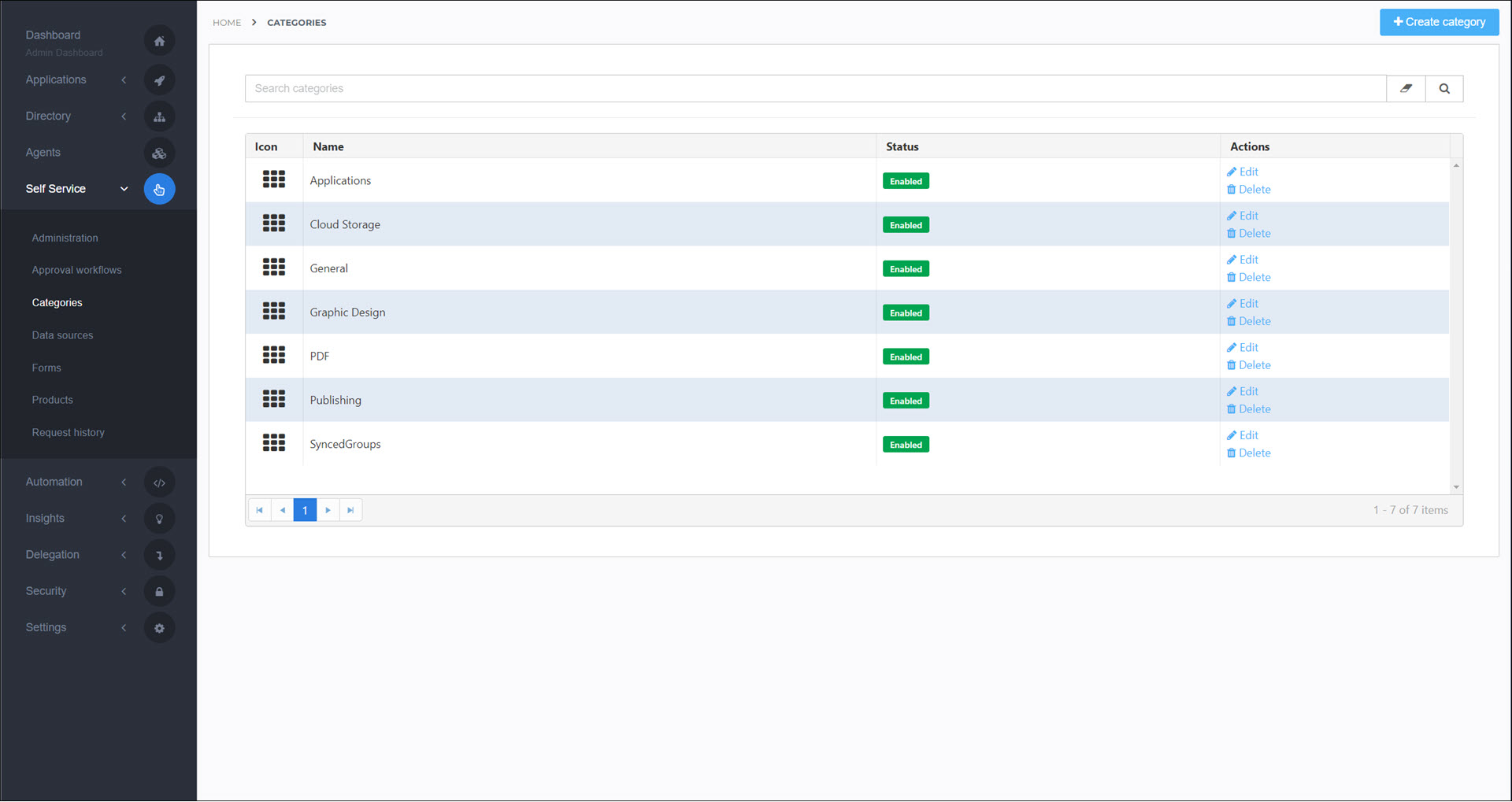Open Agents in the sidebar
The image size is (1512, 802).
[43, 153]
